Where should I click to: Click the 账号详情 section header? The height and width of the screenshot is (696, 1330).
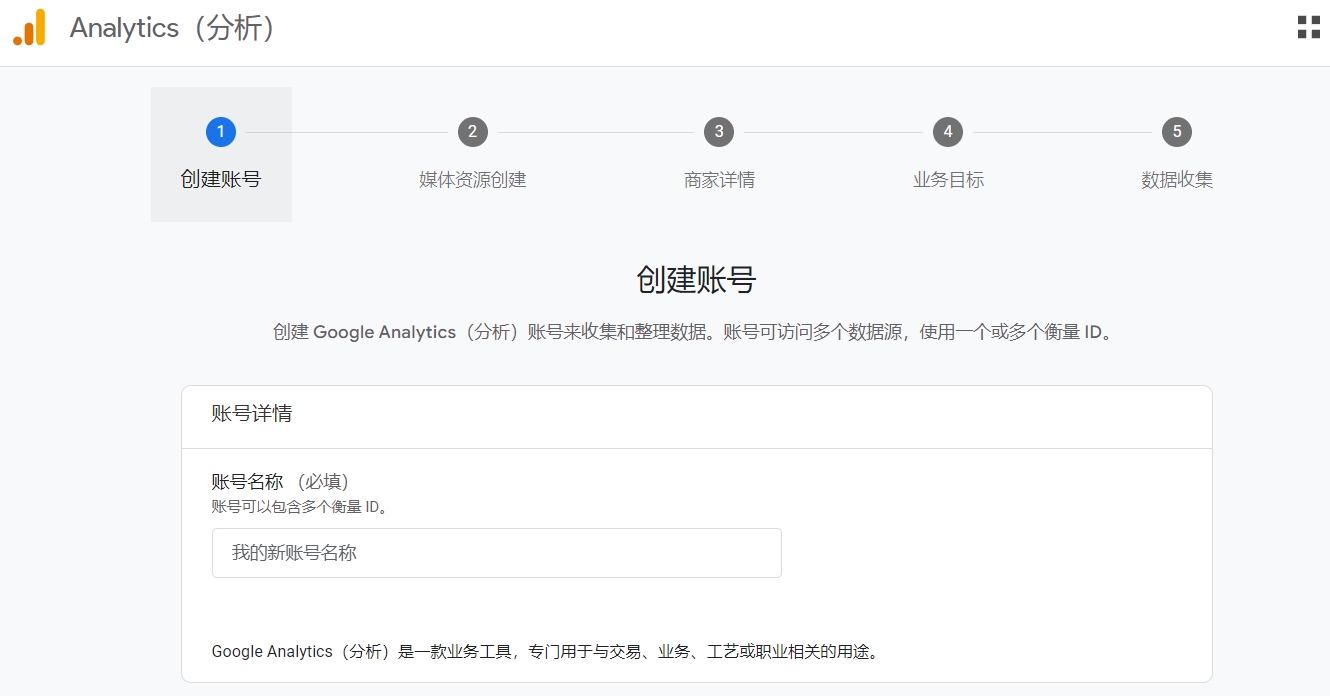252,414
